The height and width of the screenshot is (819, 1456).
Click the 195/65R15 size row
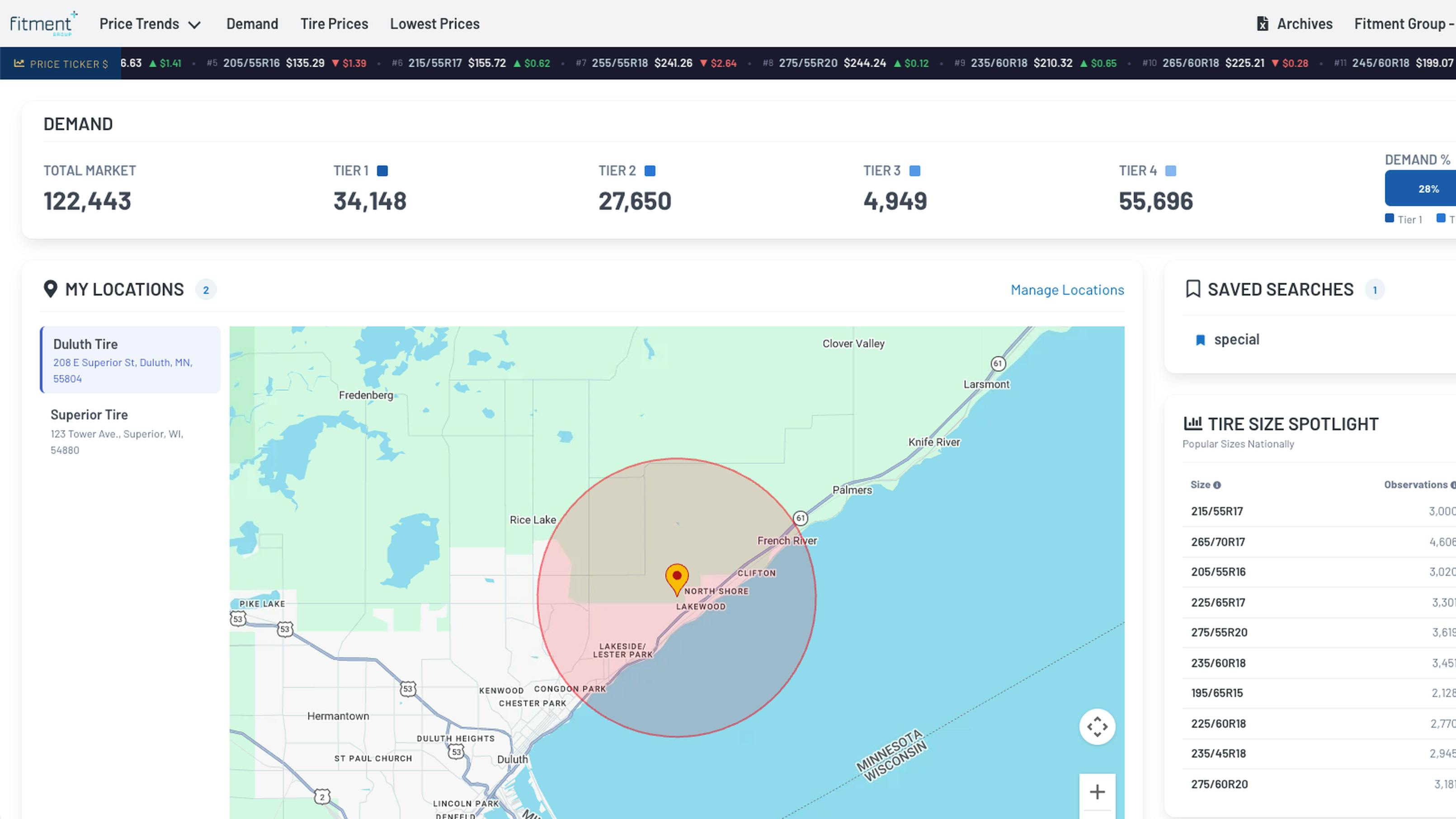1319,692
